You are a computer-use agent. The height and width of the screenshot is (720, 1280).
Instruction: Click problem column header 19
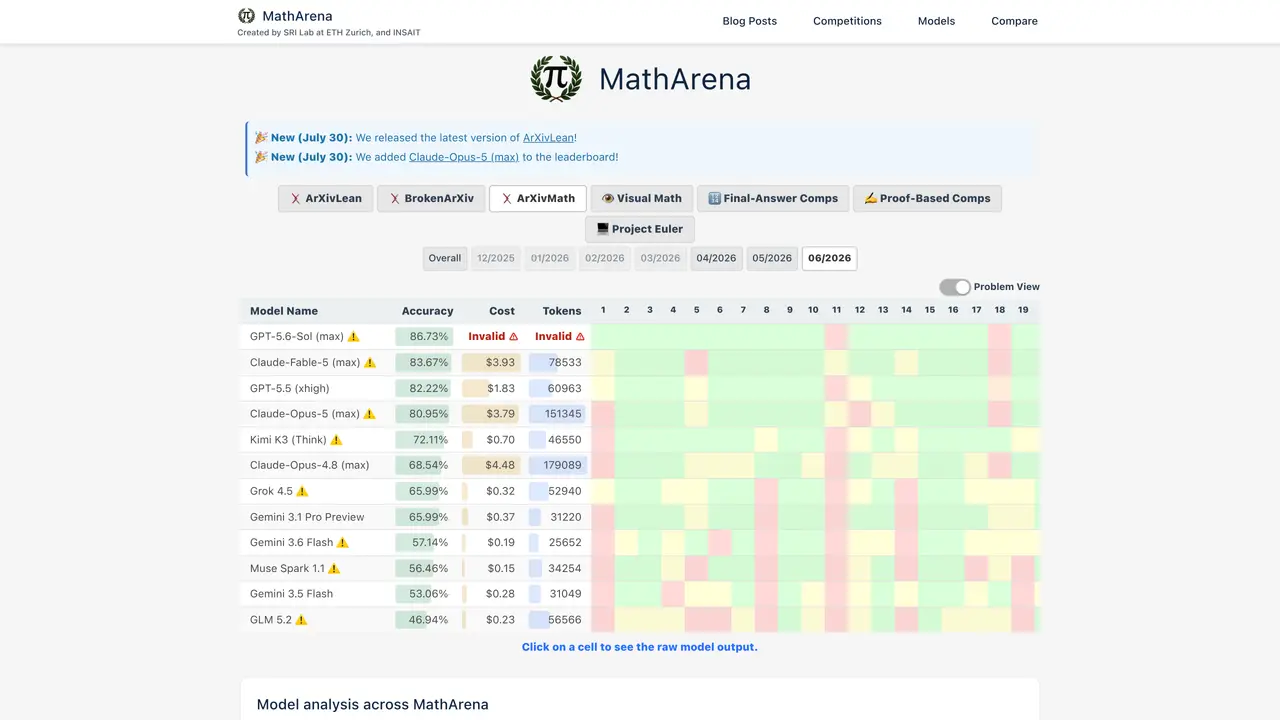(1023, 310)
